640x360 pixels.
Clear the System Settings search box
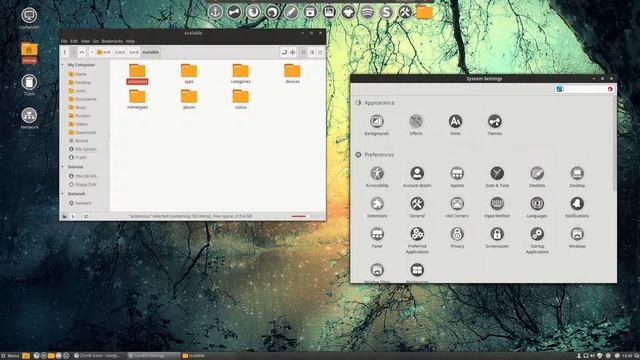pos(610,89)
